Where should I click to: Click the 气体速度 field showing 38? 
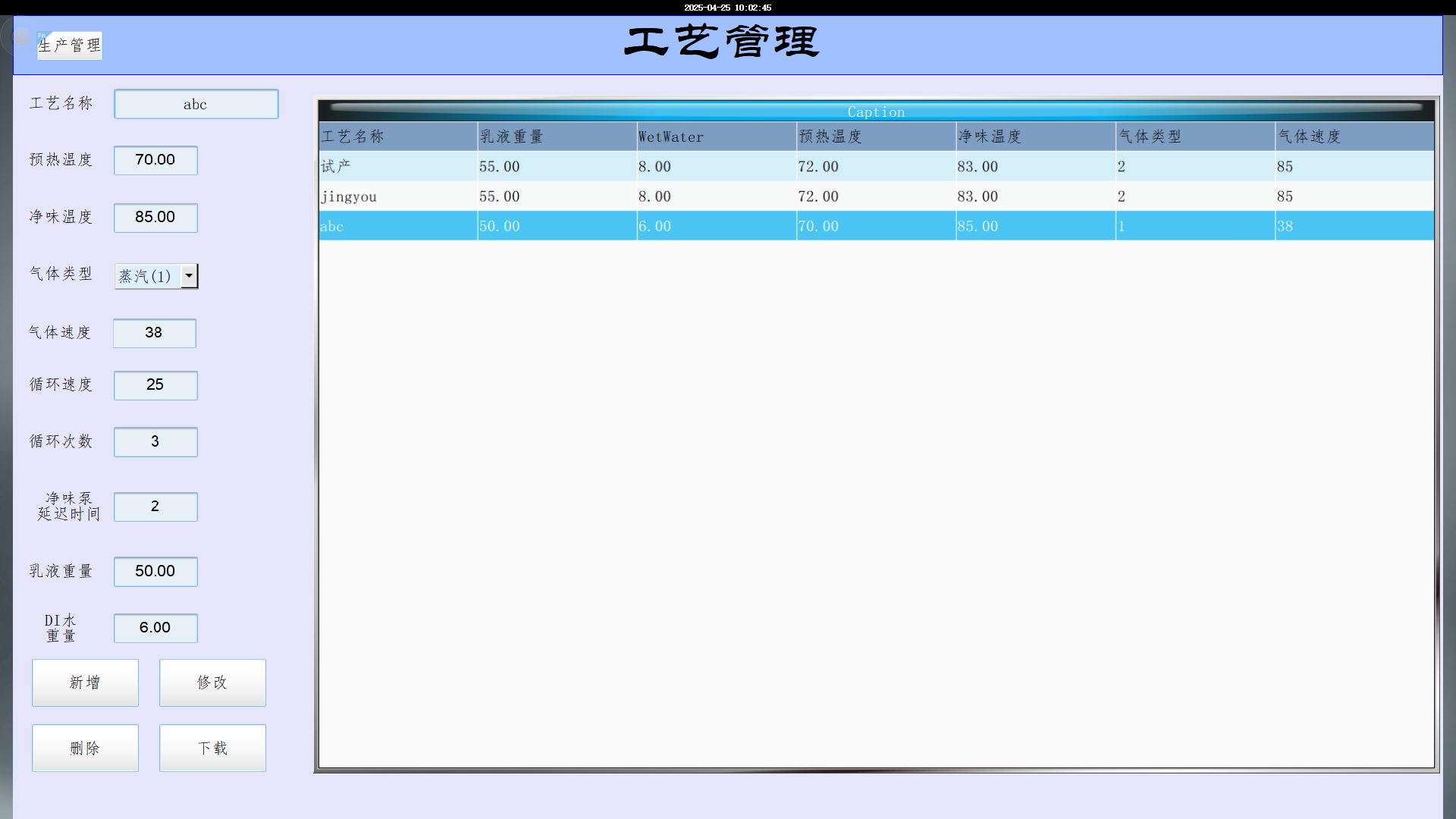[154, 333]
